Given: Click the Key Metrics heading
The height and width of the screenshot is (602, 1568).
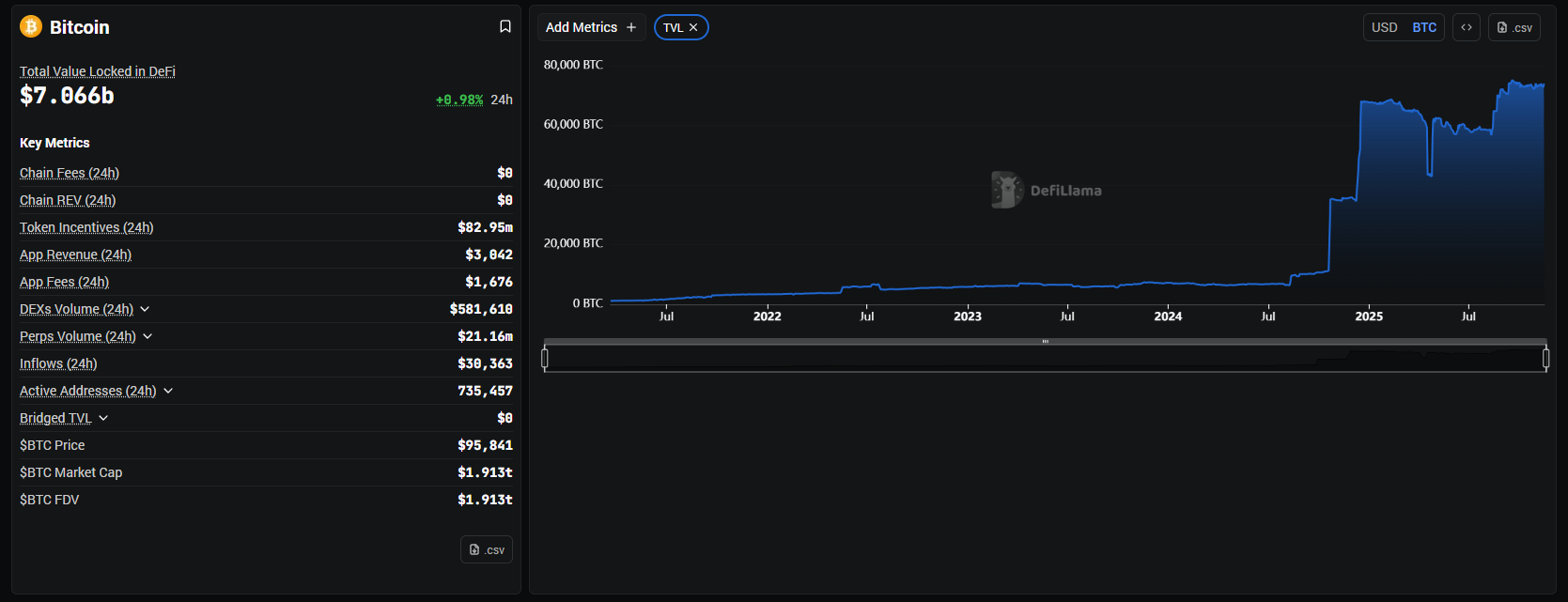Looking at the screenshot, I should [54, 143].
